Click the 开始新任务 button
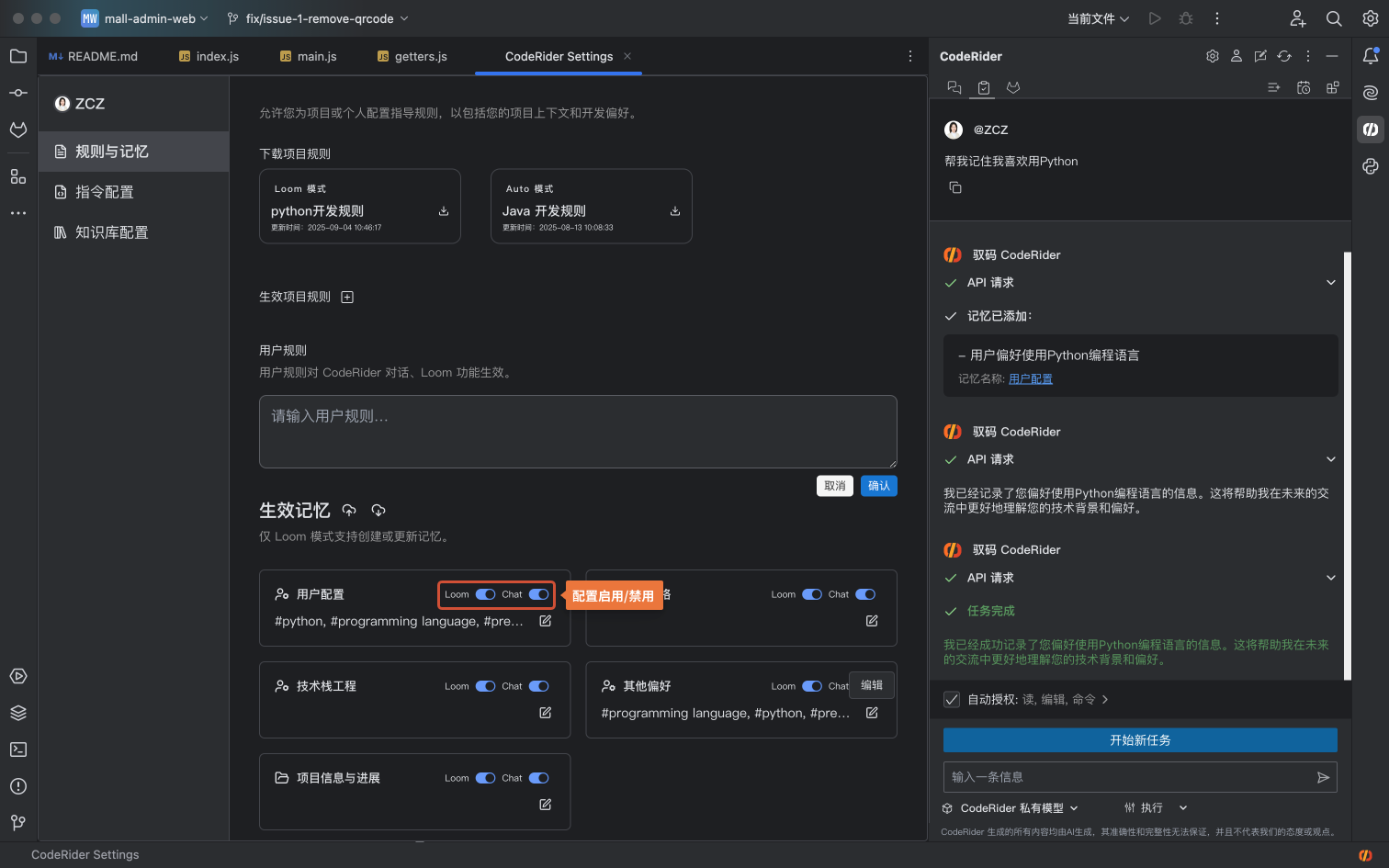 point(1140,740)
